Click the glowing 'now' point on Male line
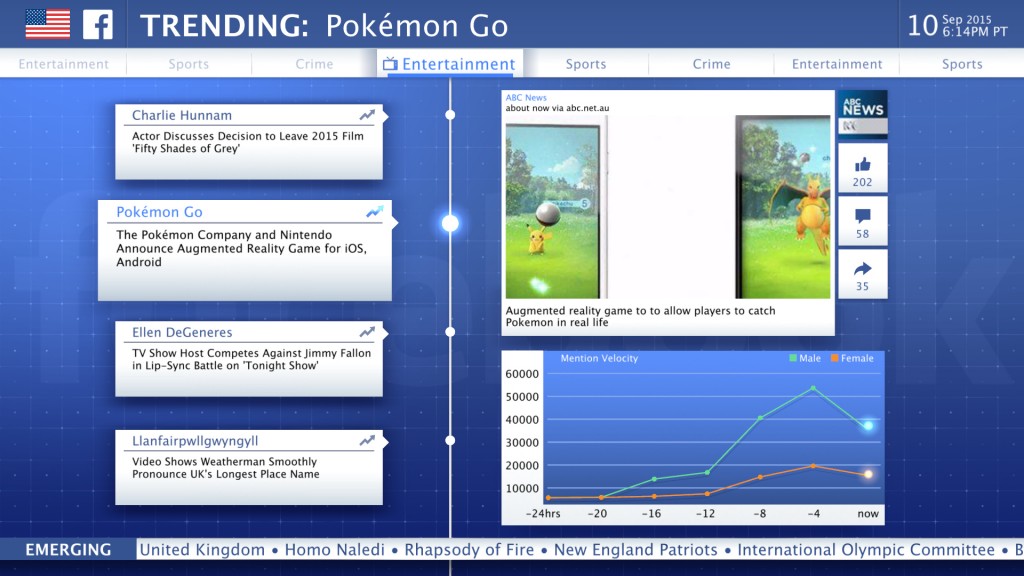 tap(869, 426)
